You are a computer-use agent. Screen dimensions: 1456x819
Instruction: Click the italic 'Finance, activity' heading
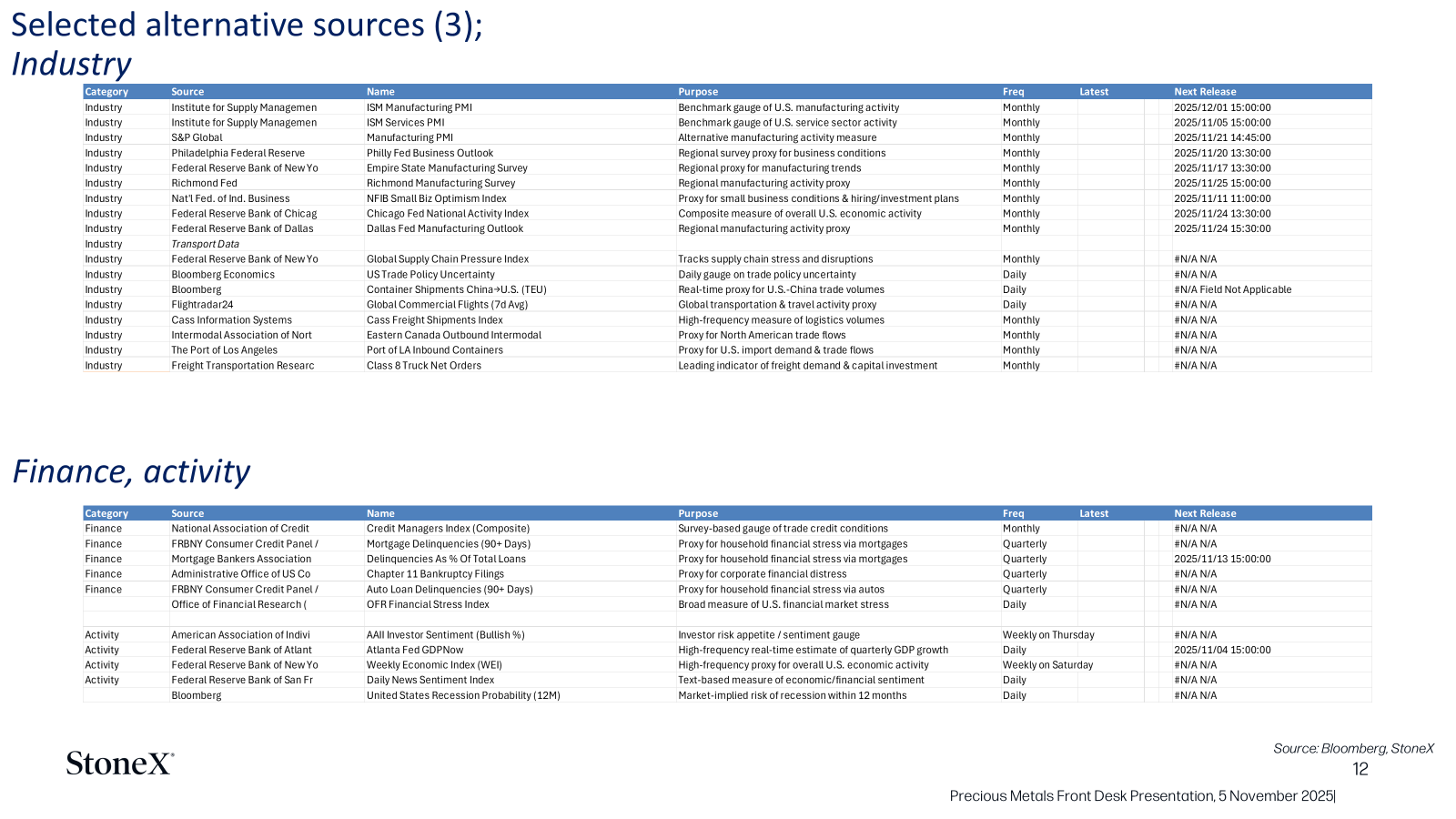pyautogui.click(x=131, y=471)
